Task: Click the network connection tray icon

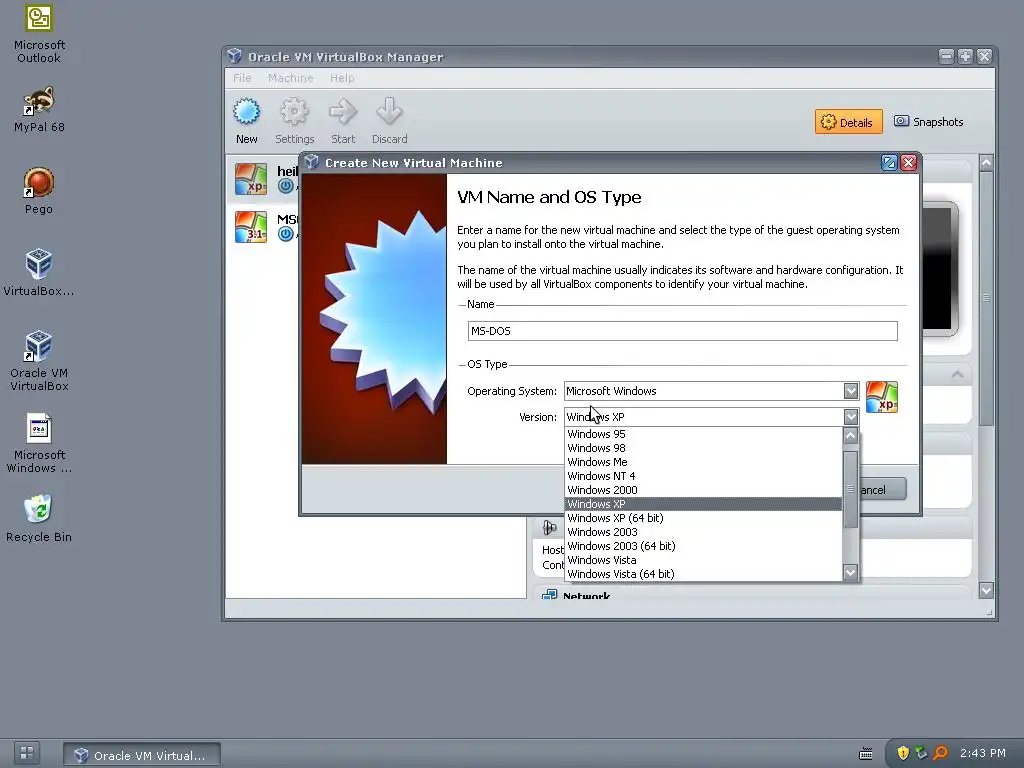Action: click(x=921, y=753)
